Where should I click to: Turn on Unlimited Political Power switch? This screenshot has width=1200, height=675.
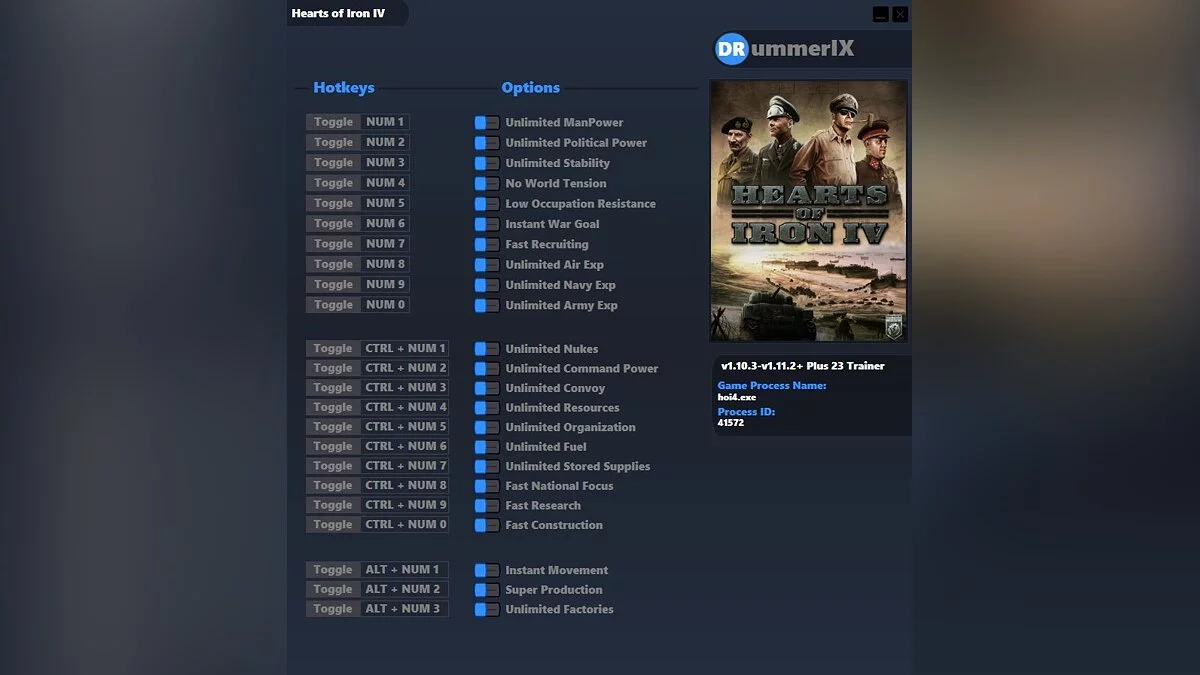click(x=487, y=143)
